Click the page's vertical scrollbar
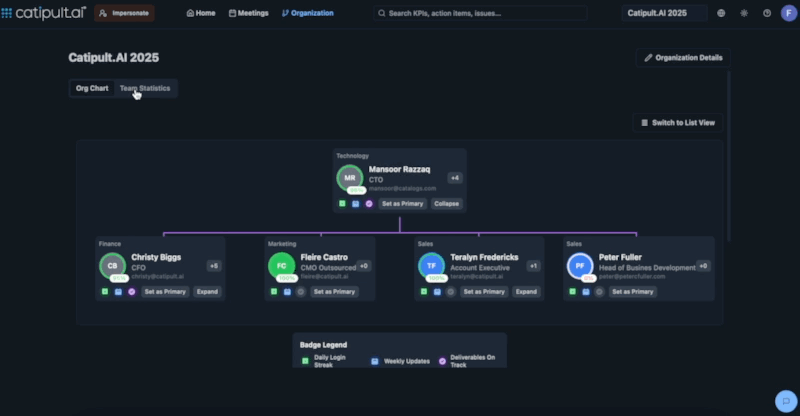Viewport: 800px width, 416px height. 729,150
